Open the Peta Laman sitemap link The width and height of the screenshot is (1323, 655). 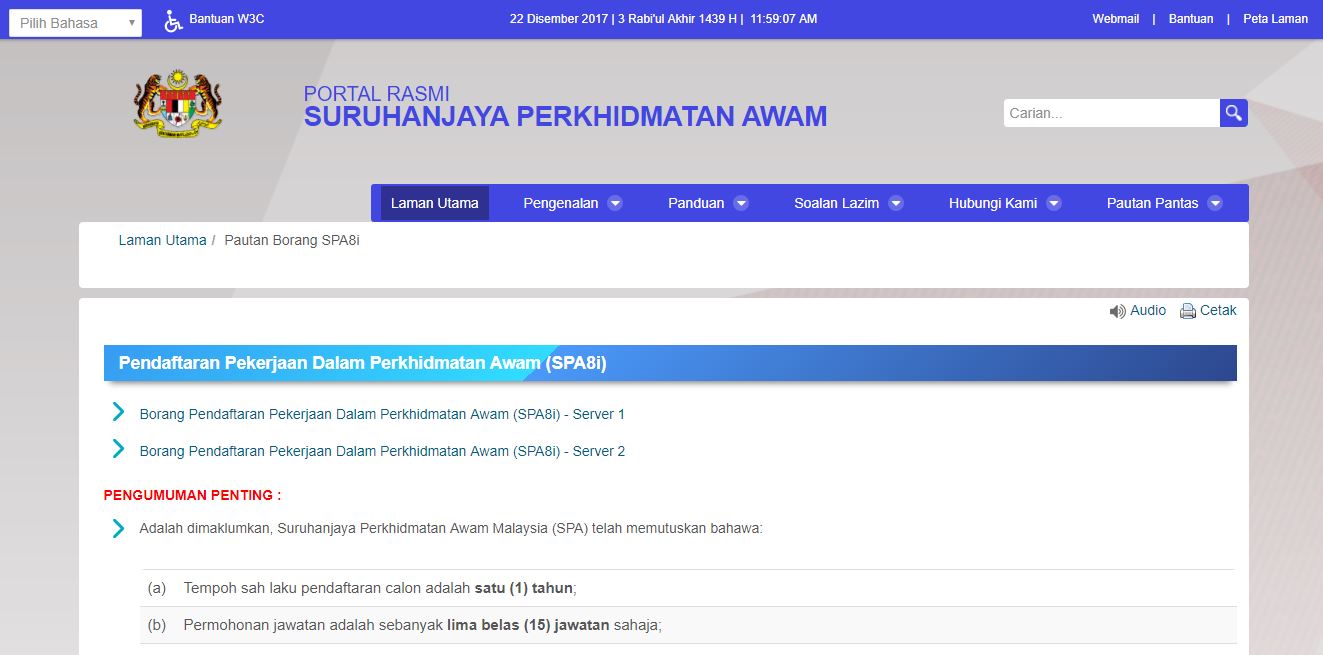[1276, 19]
